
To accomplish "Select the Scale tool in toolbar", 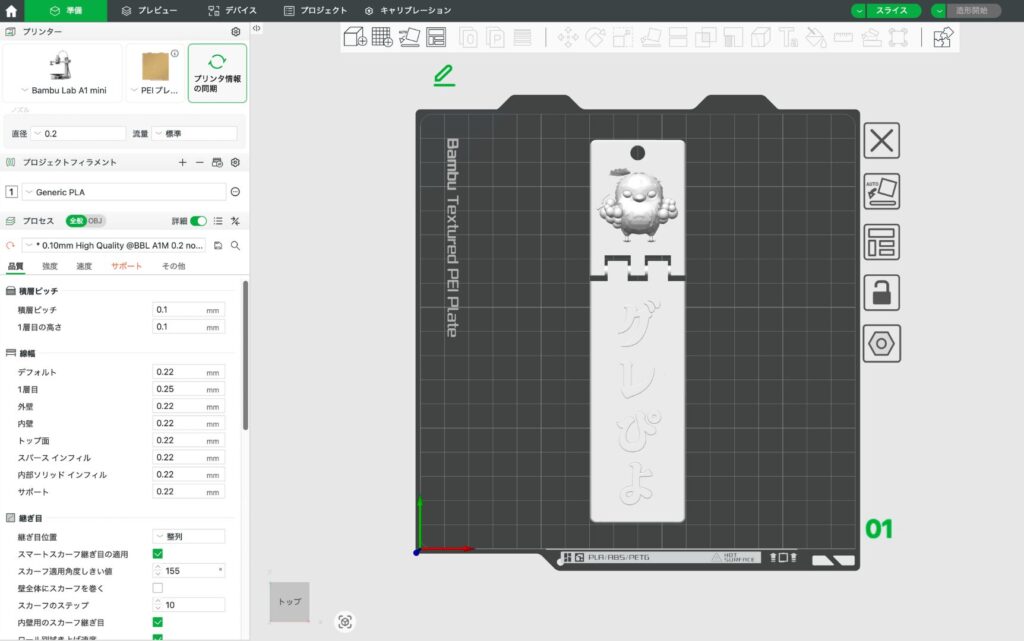I will click(623, 37).
